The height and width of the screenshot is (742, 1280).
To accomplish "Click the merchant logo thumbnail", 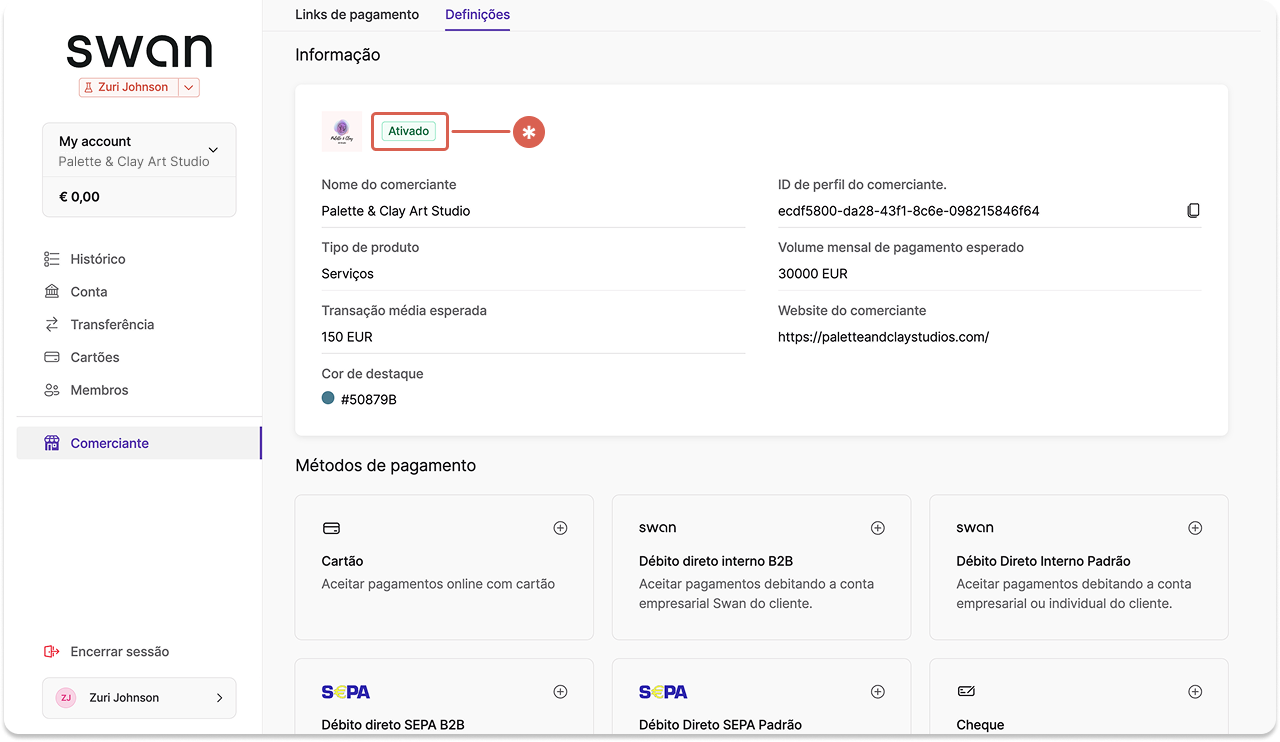I will pos(341,131).
